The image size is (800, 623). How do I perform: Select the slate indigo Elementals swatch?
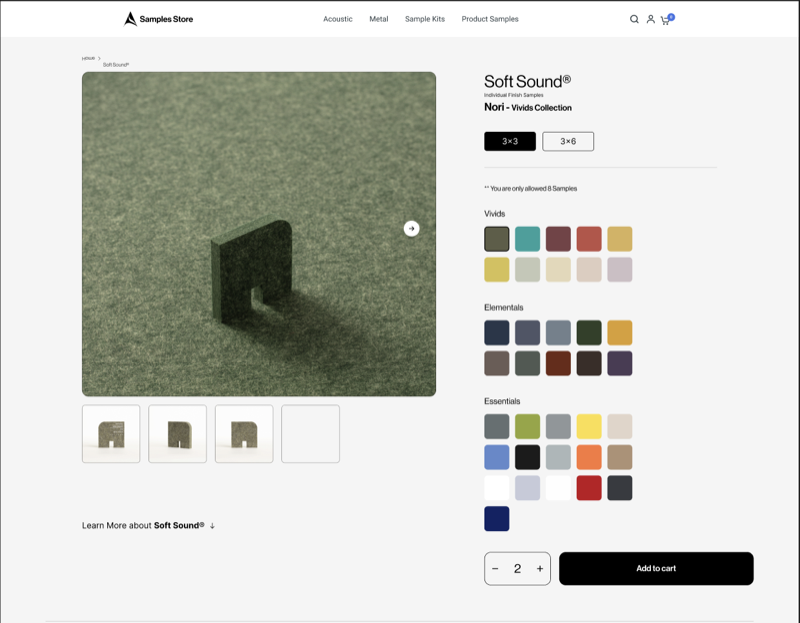[527, 333]
